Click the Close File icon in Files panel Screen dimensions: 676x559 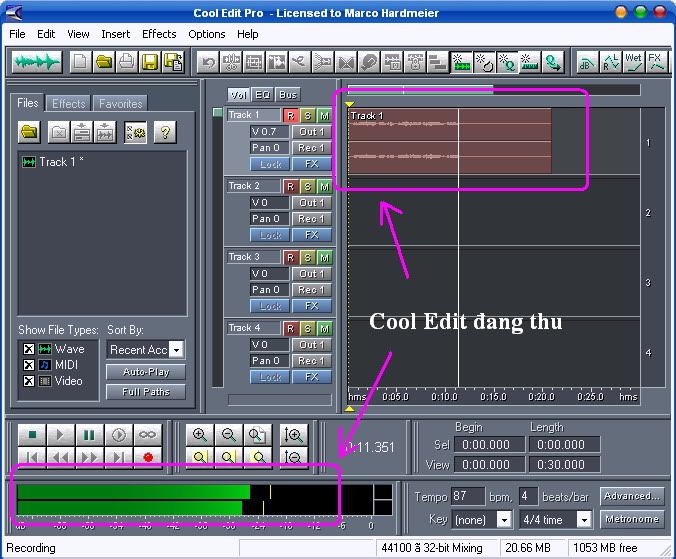coord(59,132)
